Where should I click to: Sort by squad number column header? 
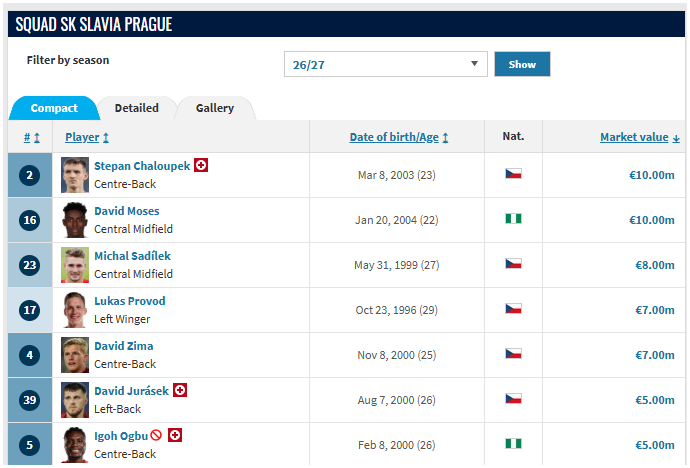pos(31,137)
